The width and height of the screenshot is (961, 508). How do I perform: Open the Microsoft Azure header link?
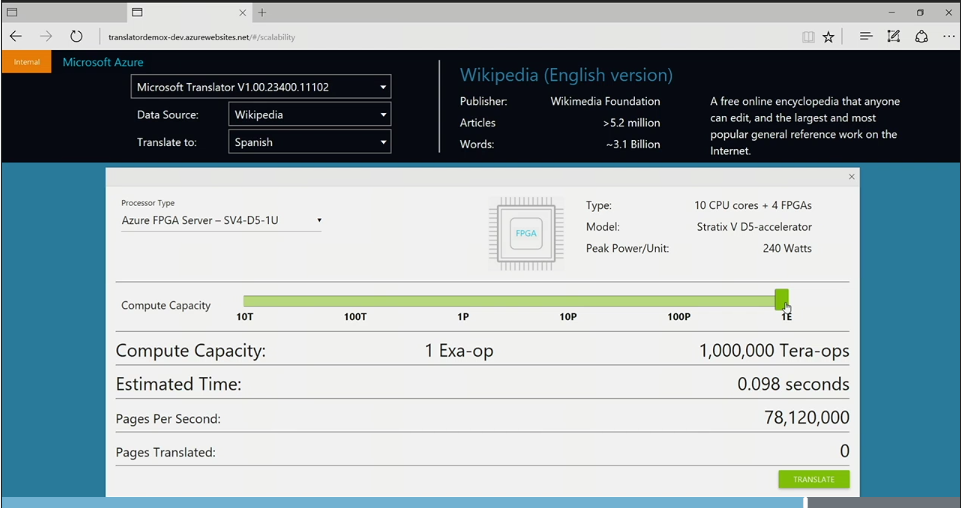103,62
